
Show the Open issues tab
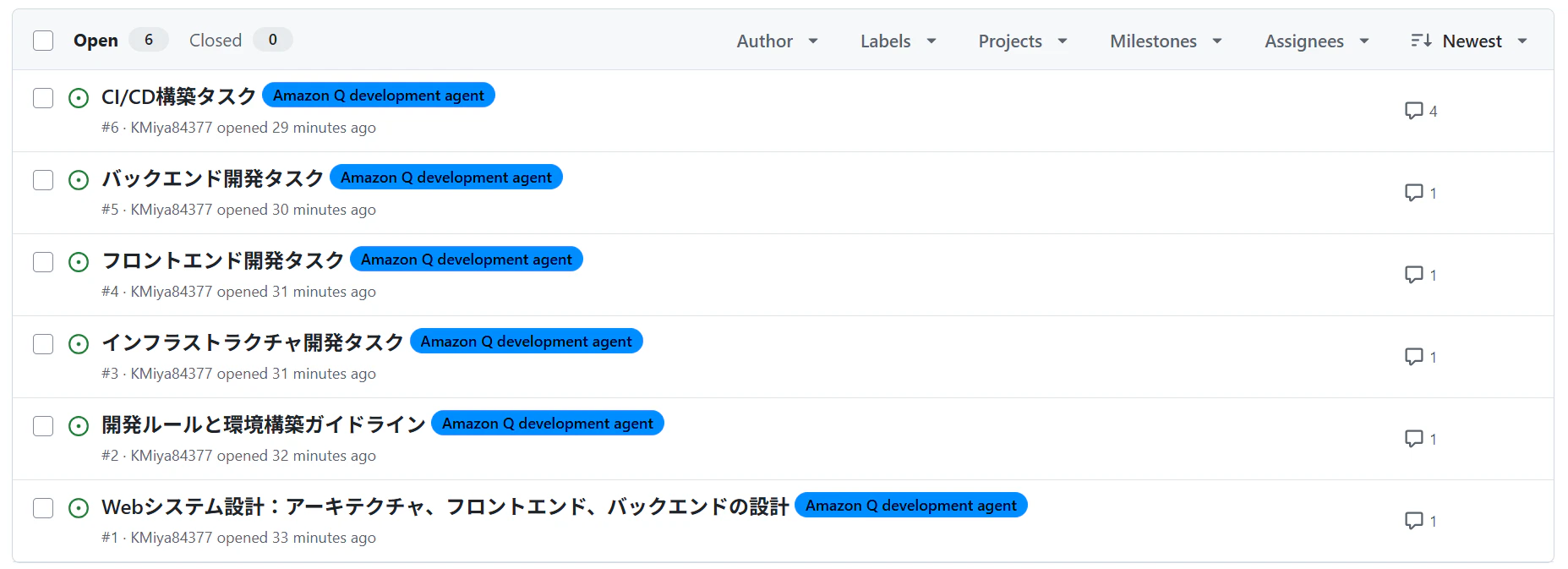[x=120, y=40]
